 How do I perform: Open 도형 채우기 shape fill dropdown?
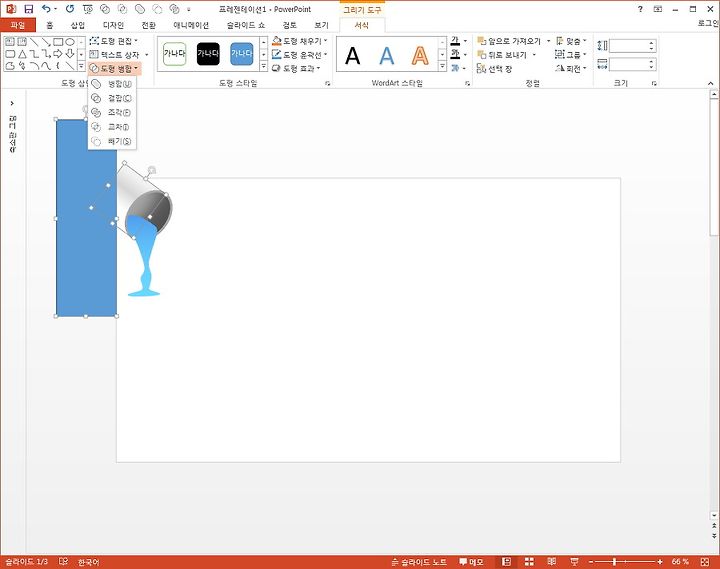pos(300,41)
